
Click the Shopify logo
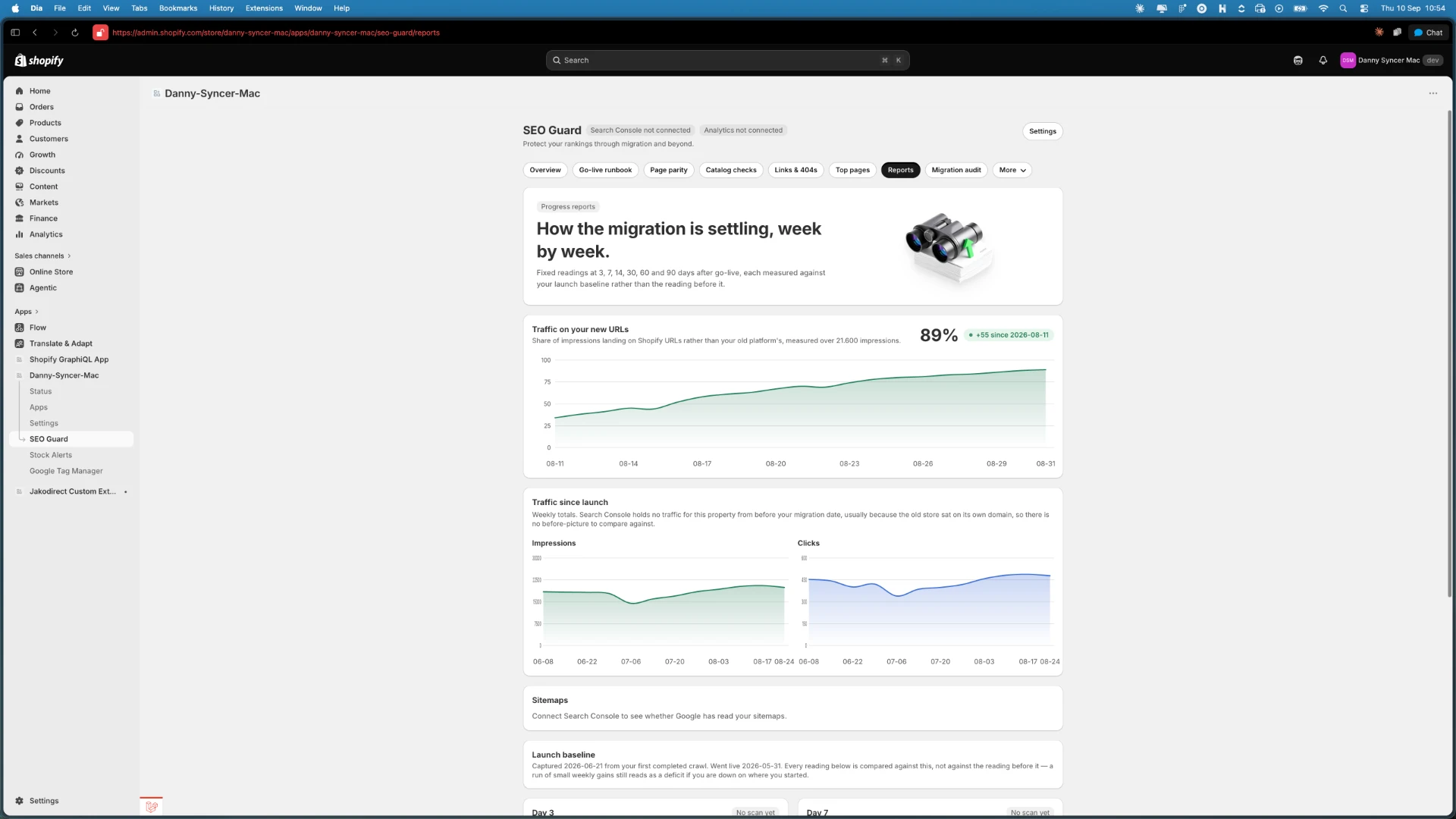click(39, 61)
